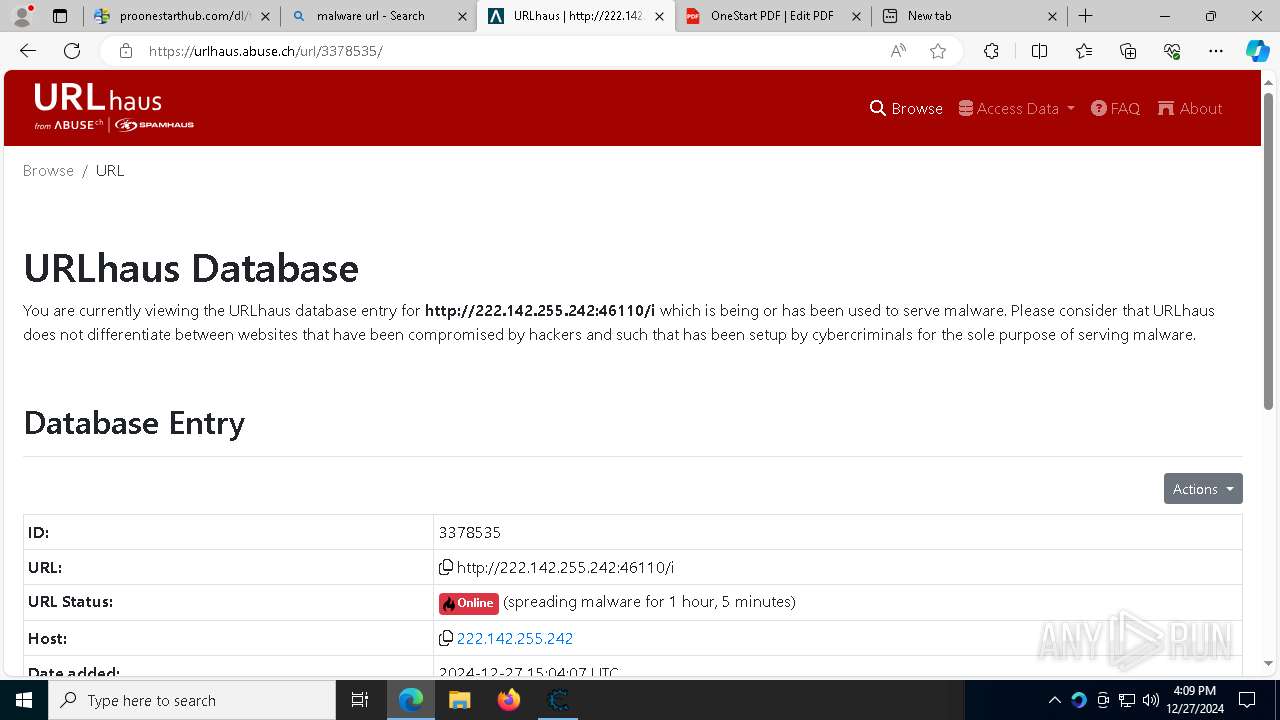Click the Type here to search box
Viewport: 1280px width, 720px height.
(x=192, y=700)
